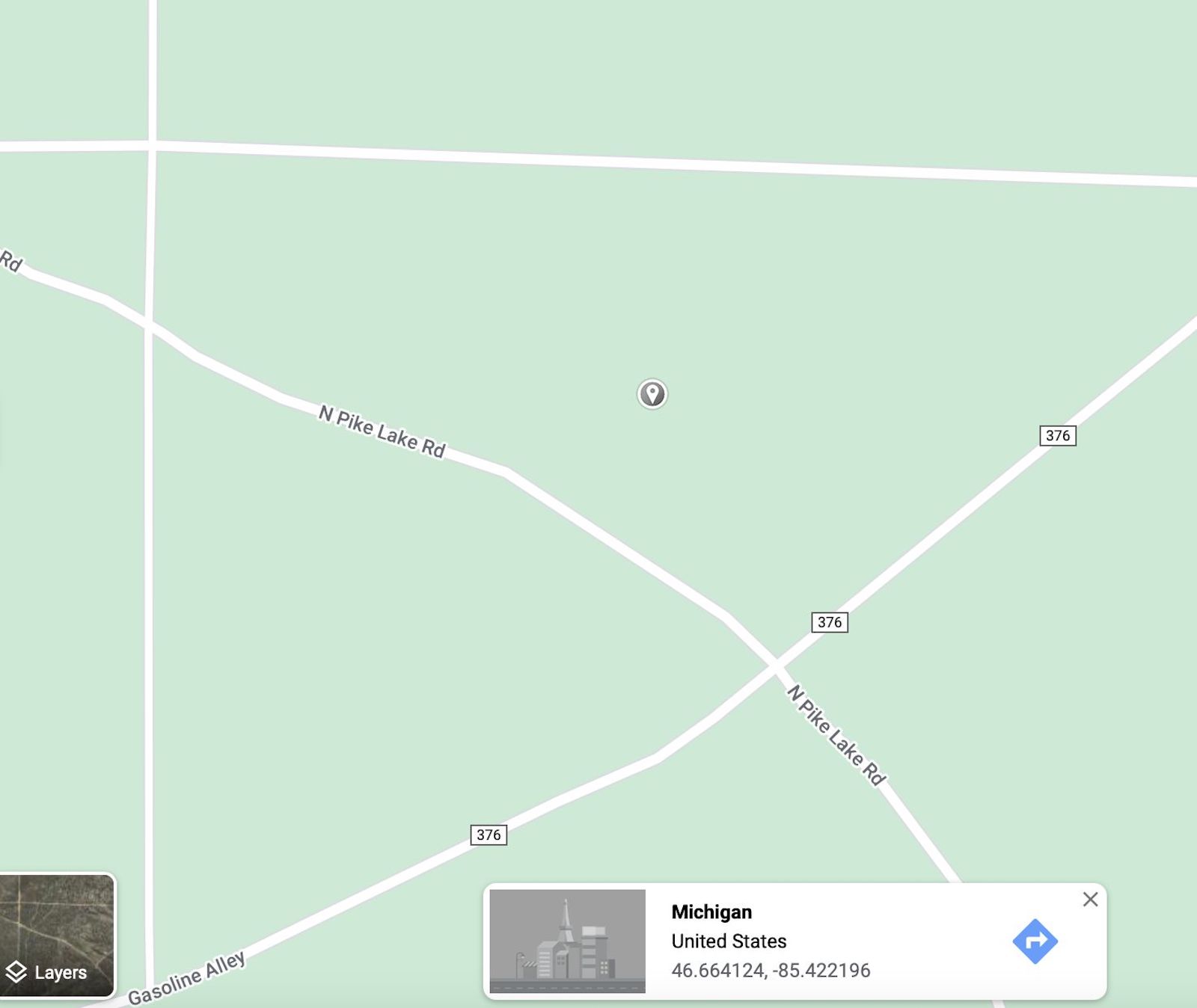Open the gray cityscape placeholder photo
Image resolution: width=1197 pixels, height=1008 pixels.
pyautogui.click(x=567, y=941)
